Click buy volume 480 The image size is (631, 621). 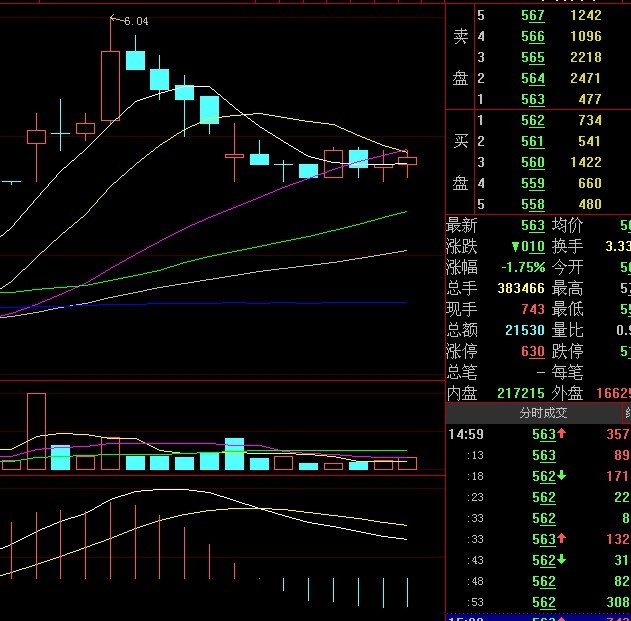(x=590, y=204)
